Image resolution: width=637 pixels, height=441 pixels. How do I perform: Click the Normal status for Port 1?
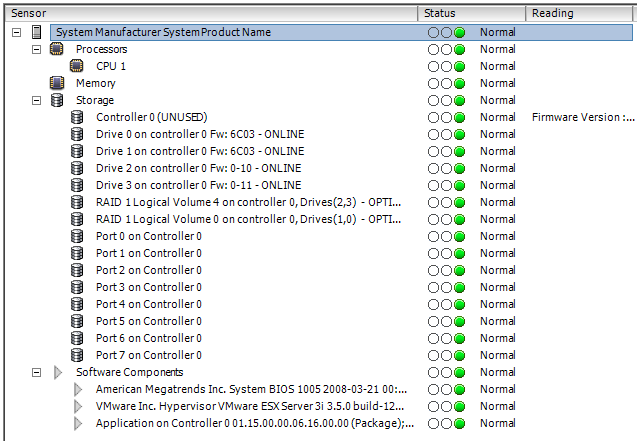coord(498,253)
